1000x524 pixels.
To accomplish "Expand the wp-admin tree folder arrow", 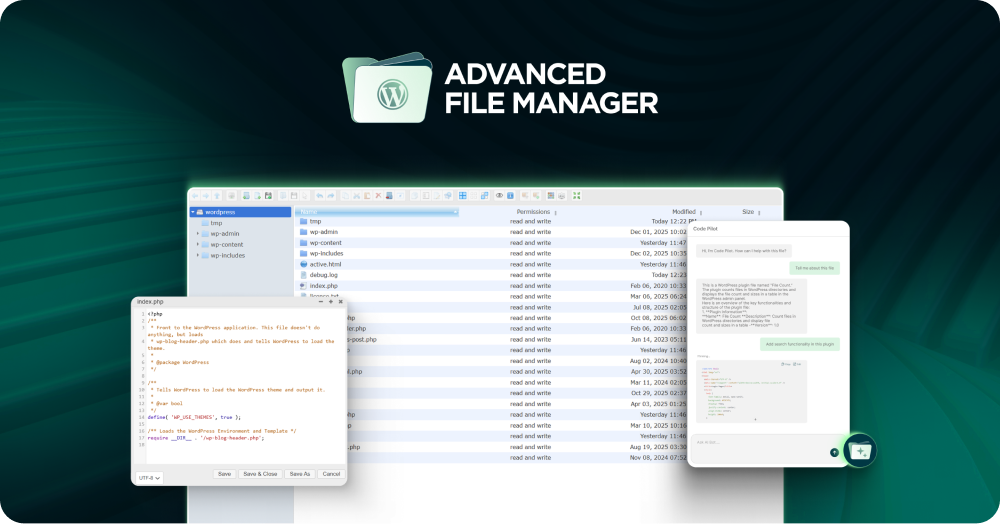I will pyautogui.click(x=198, y=233).
